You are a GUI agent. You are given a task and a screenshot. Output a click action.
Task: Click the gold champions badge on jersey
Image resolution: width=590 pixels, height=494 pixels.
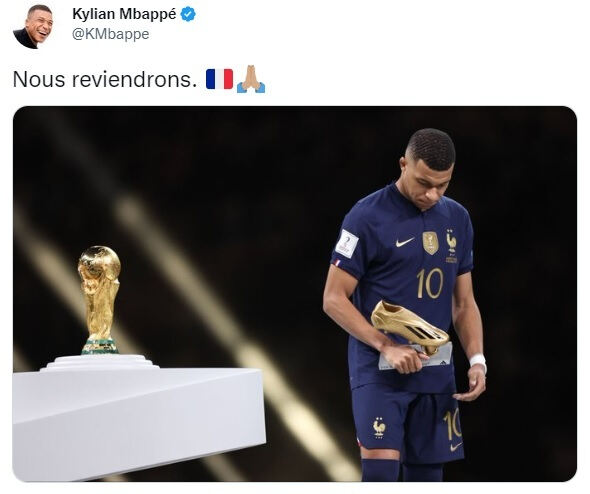click(430, 243)
